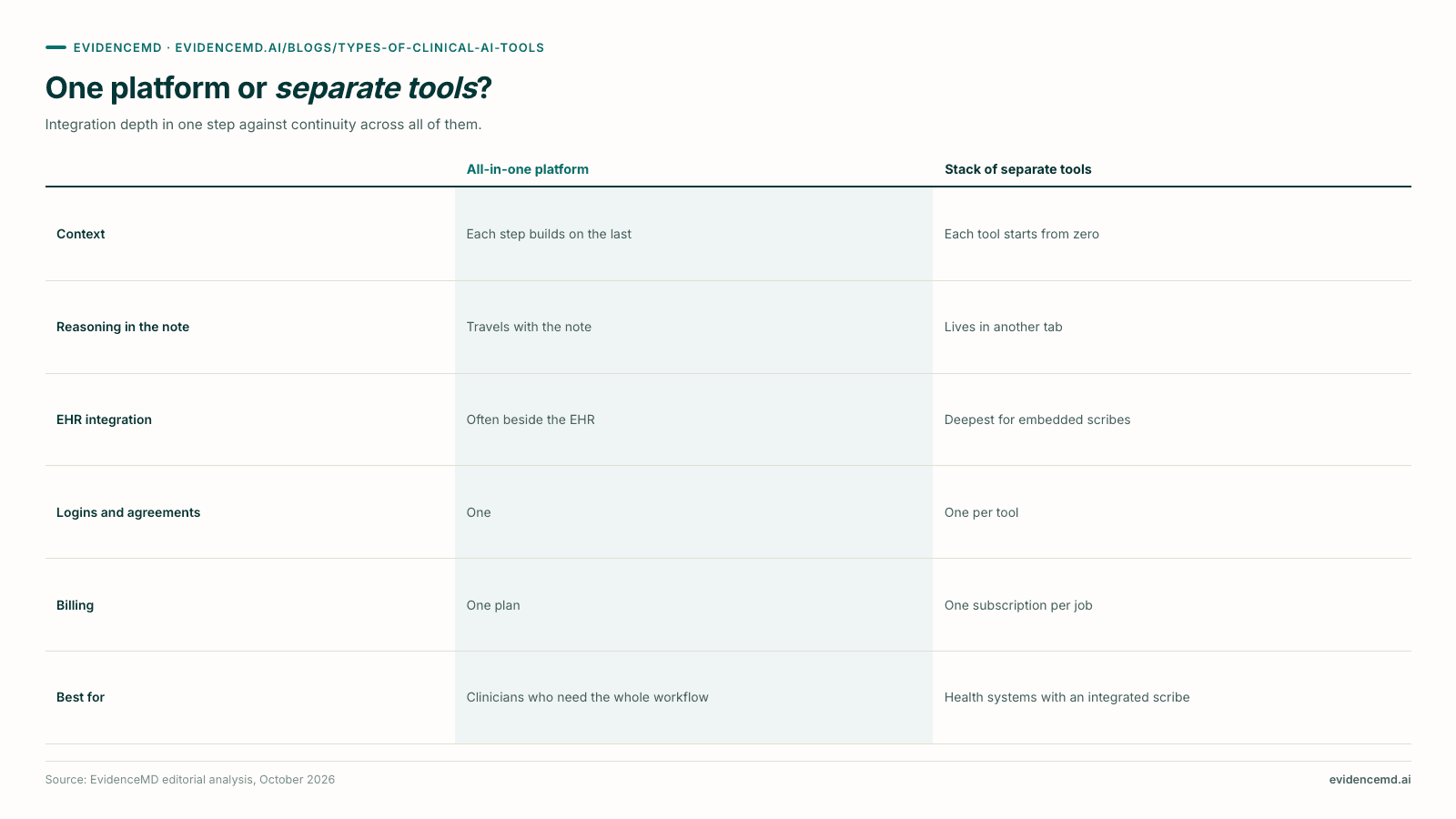Click the cell 'Travels with the note'
Image resolution: width=1456 pixels, height=819 pixels.
(x=529, y=327)
